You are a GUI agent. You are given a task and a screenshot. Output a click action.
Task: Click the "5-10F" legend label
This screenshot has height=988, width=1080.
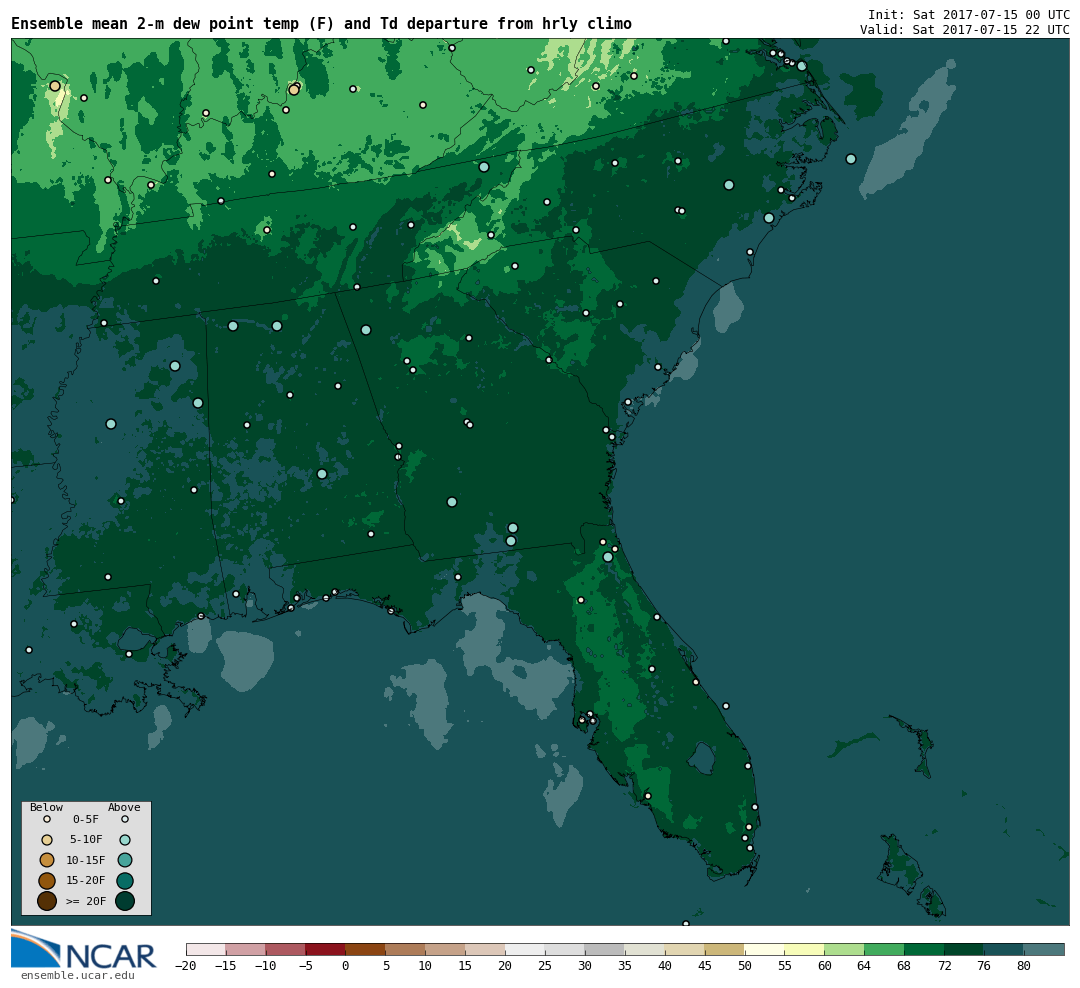pos(86,840)
